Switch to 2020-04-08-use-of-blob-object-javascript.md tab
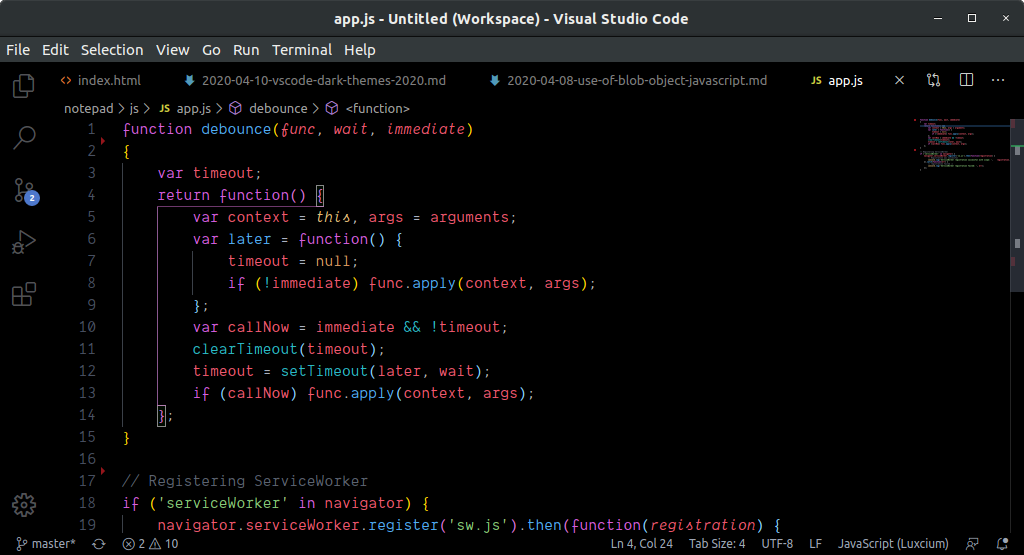1024x555 pixels. pos(630,80)
